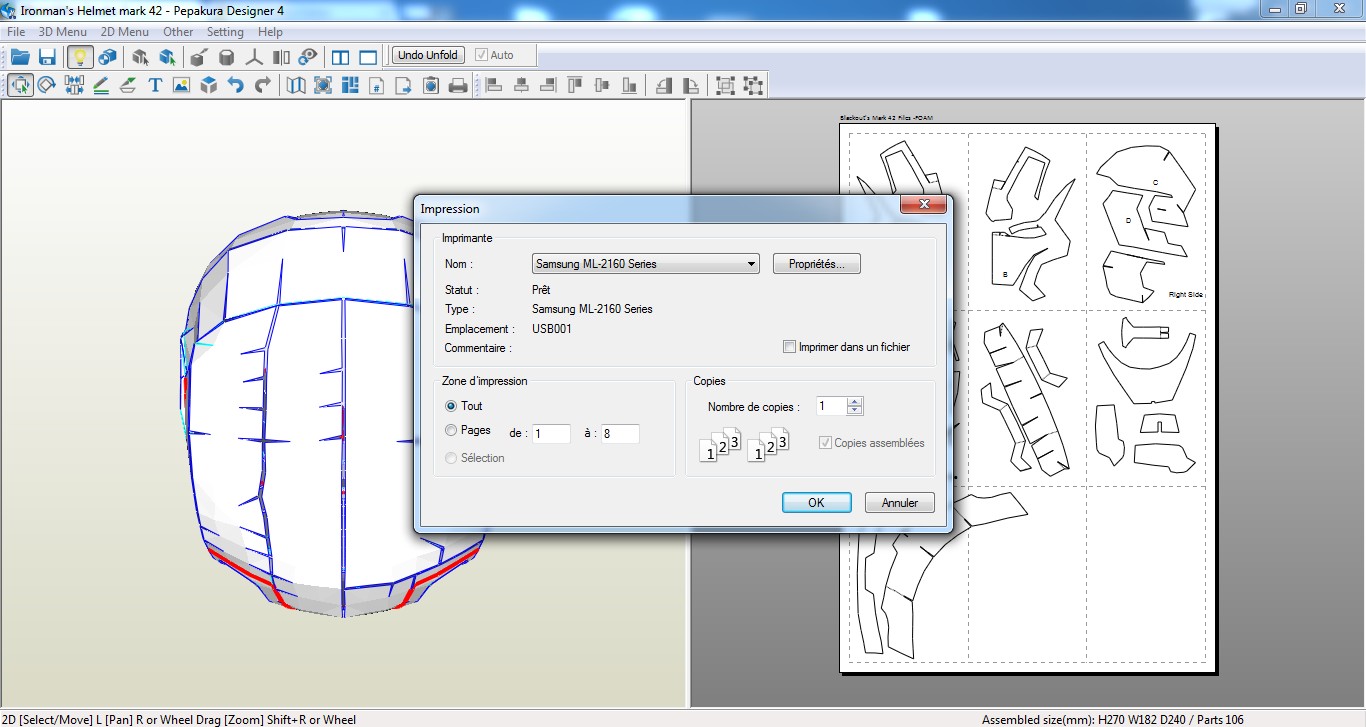Image resolution: width=1366 pixels, height=727 pixels.
Task: Click the printer icon in toolbar
Action: (458, 86)
